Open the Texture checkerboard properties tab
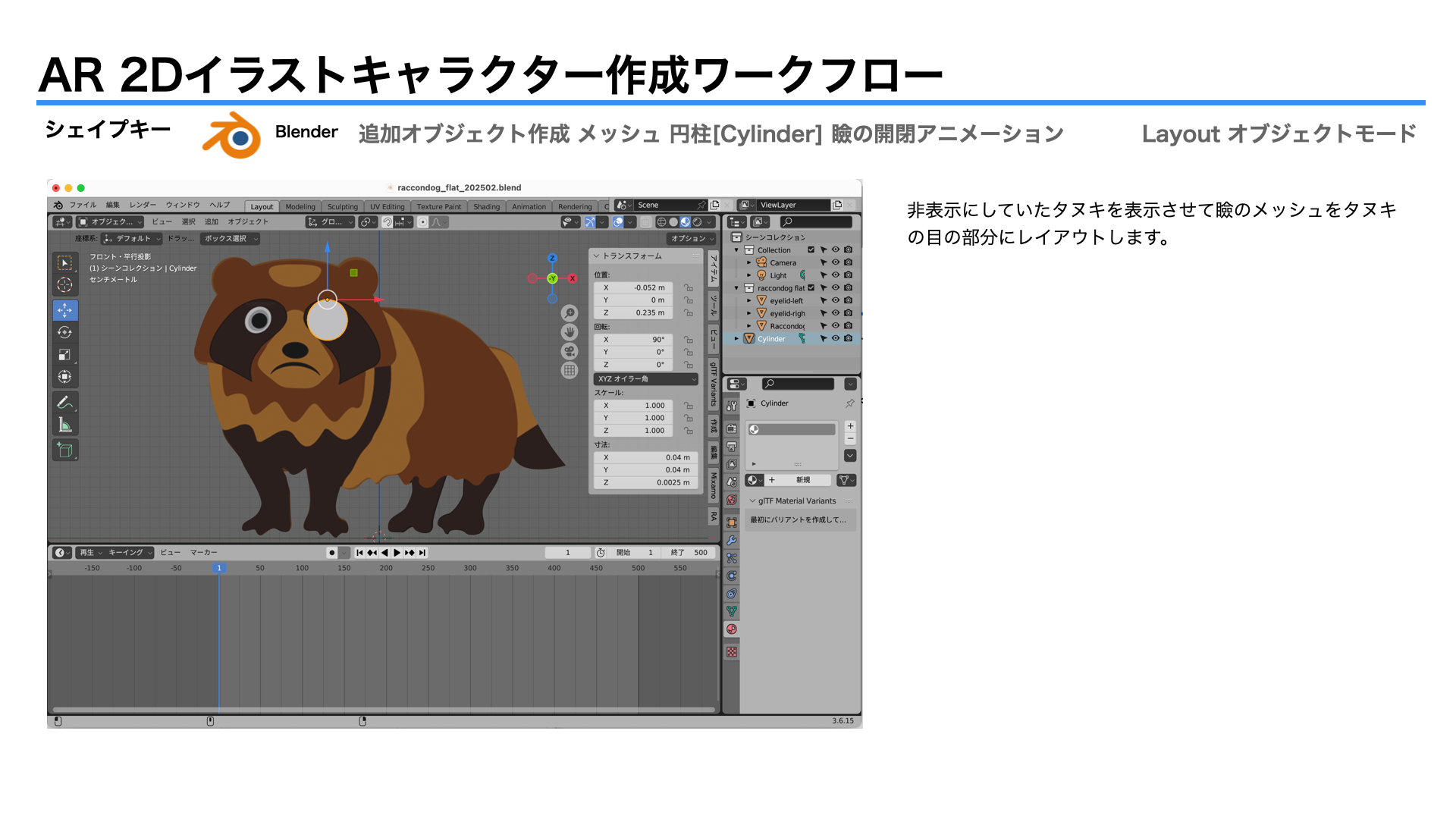The width and height of the screenshot is (1456, 819). [x=732, y=652]
